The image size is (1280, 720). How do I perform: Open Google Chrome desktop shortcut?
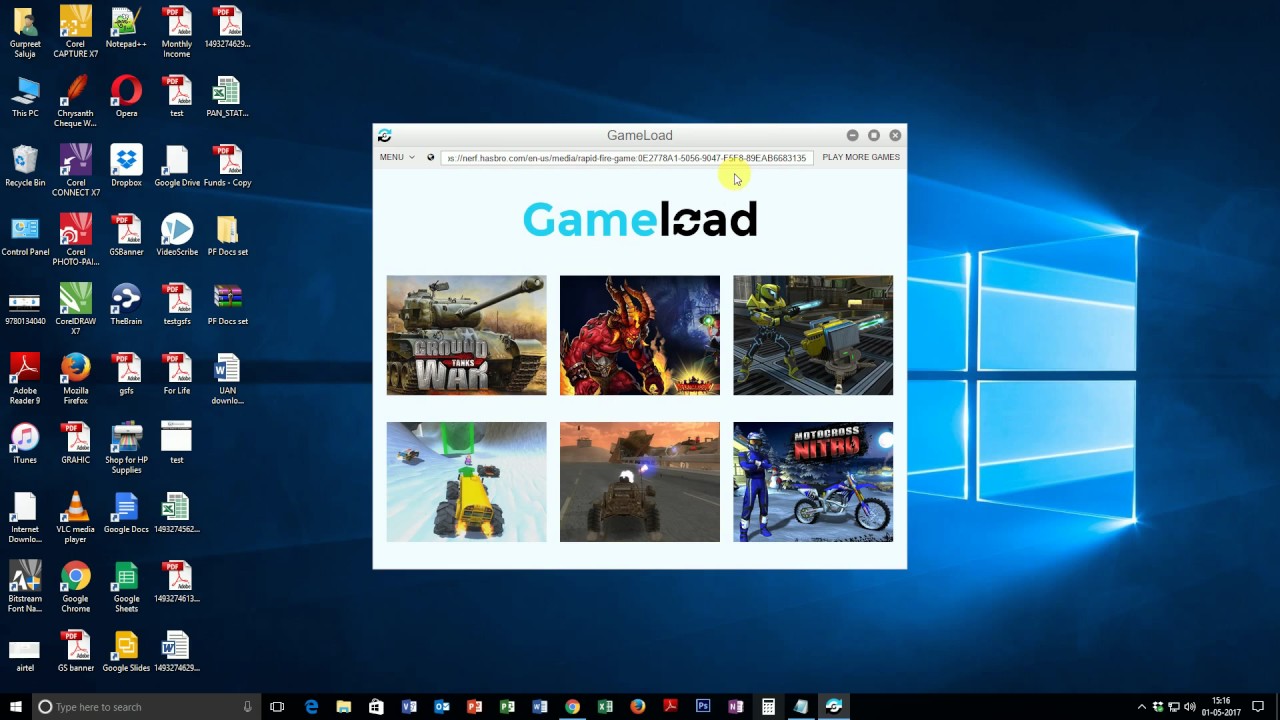pos(76,586)
